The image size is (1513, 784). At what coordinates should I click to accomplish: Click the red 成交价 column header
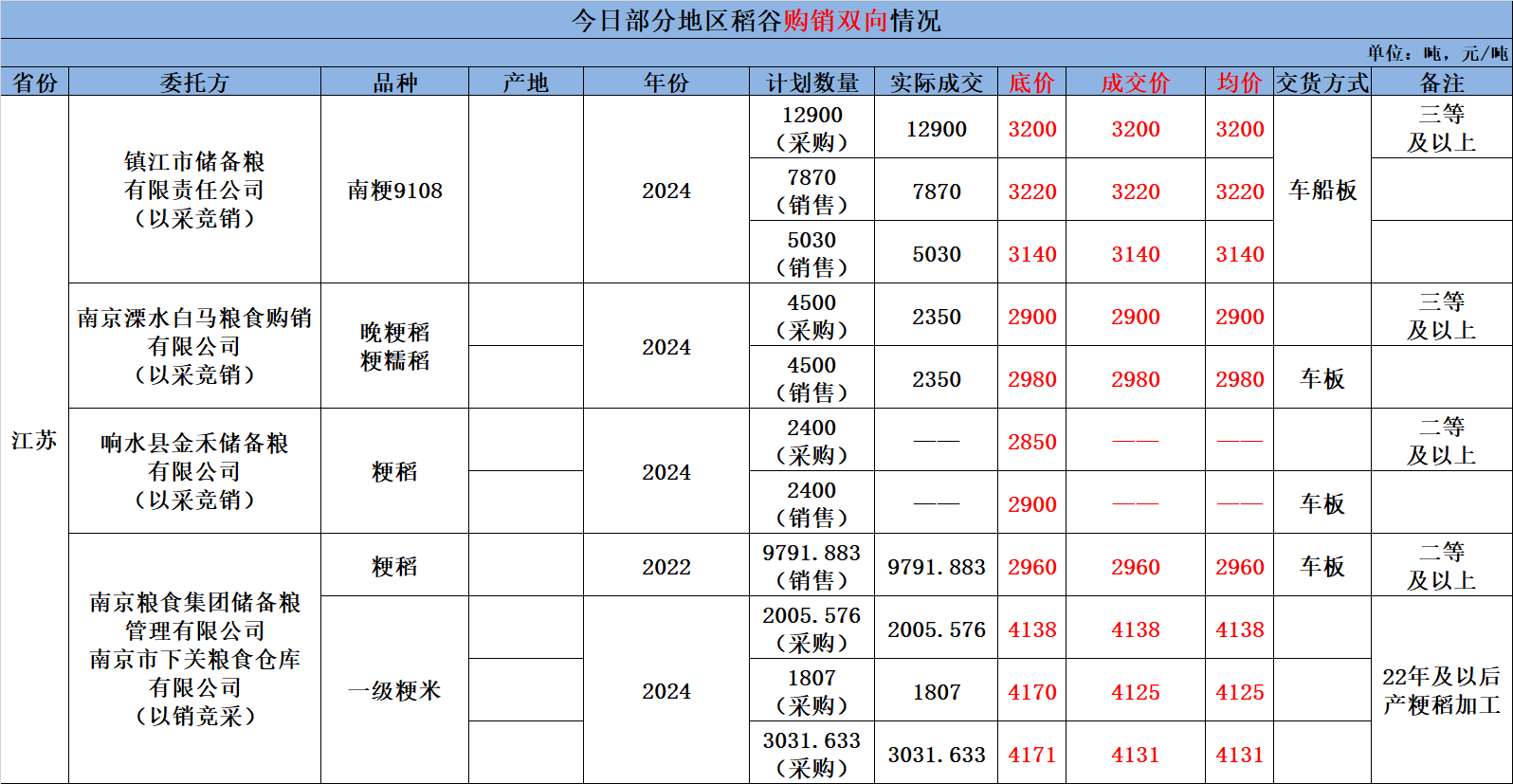pyautogui.click(x=1136, y=82)
